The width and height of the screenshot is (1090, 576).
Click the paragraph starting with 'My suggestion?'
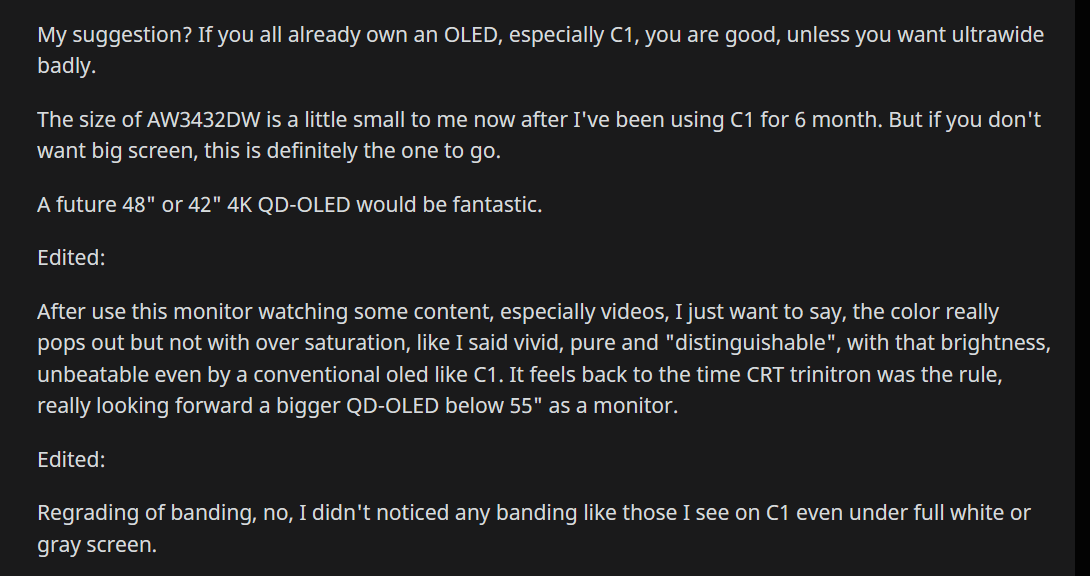[541, 50]
